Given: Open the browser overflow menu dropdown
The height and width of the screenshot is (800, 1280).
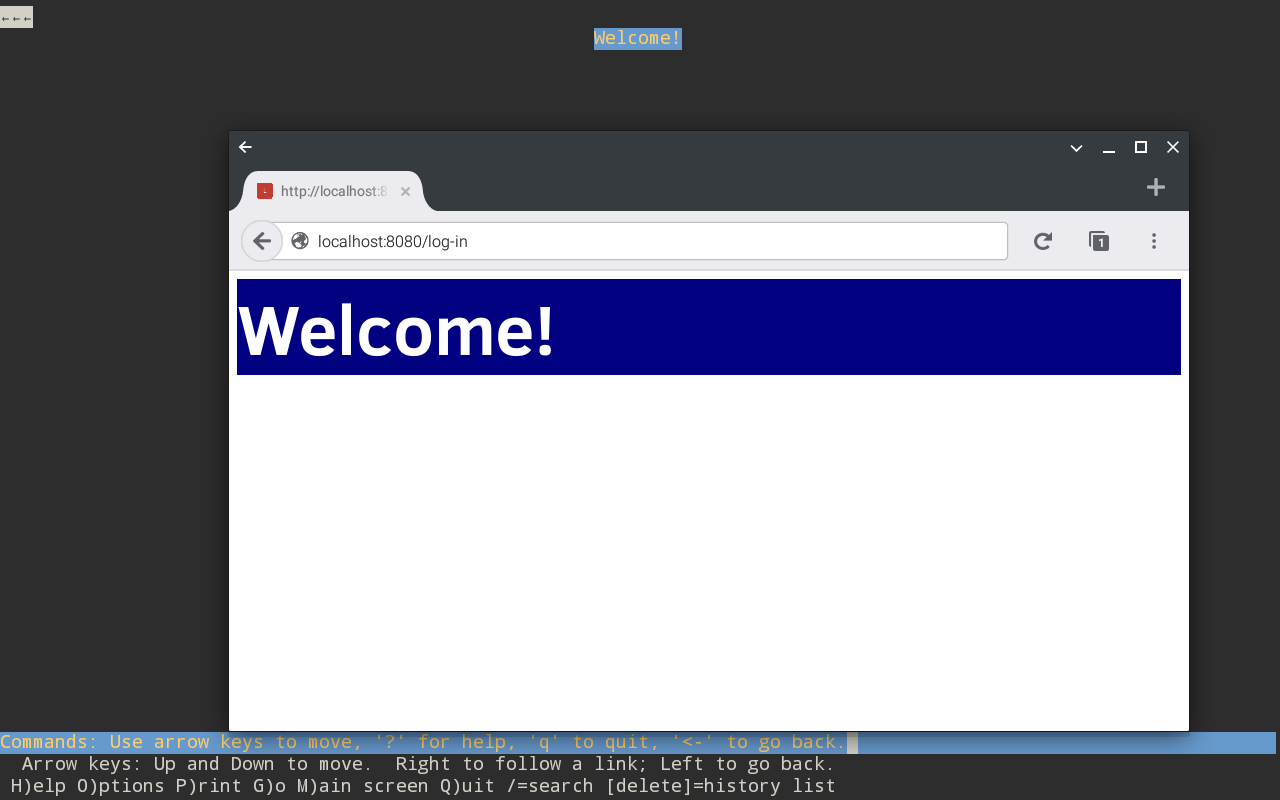Looking at the screenshot, I should click(1153, 241).
